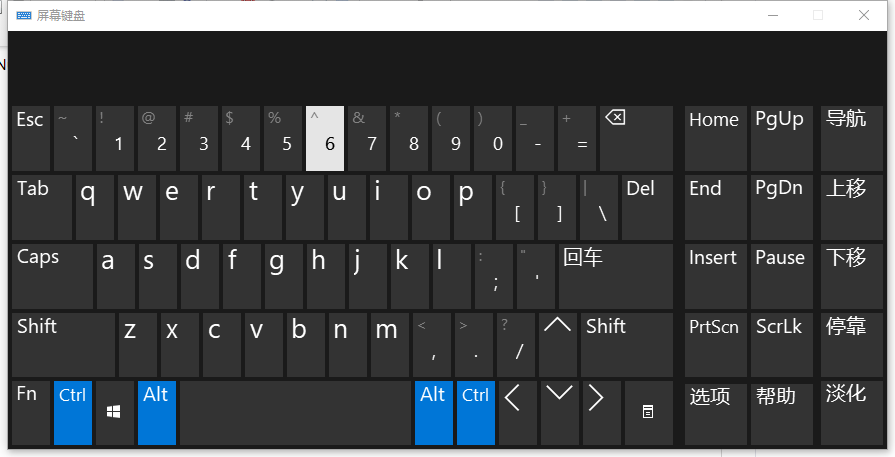Release the right Alt key

(434, 412)
